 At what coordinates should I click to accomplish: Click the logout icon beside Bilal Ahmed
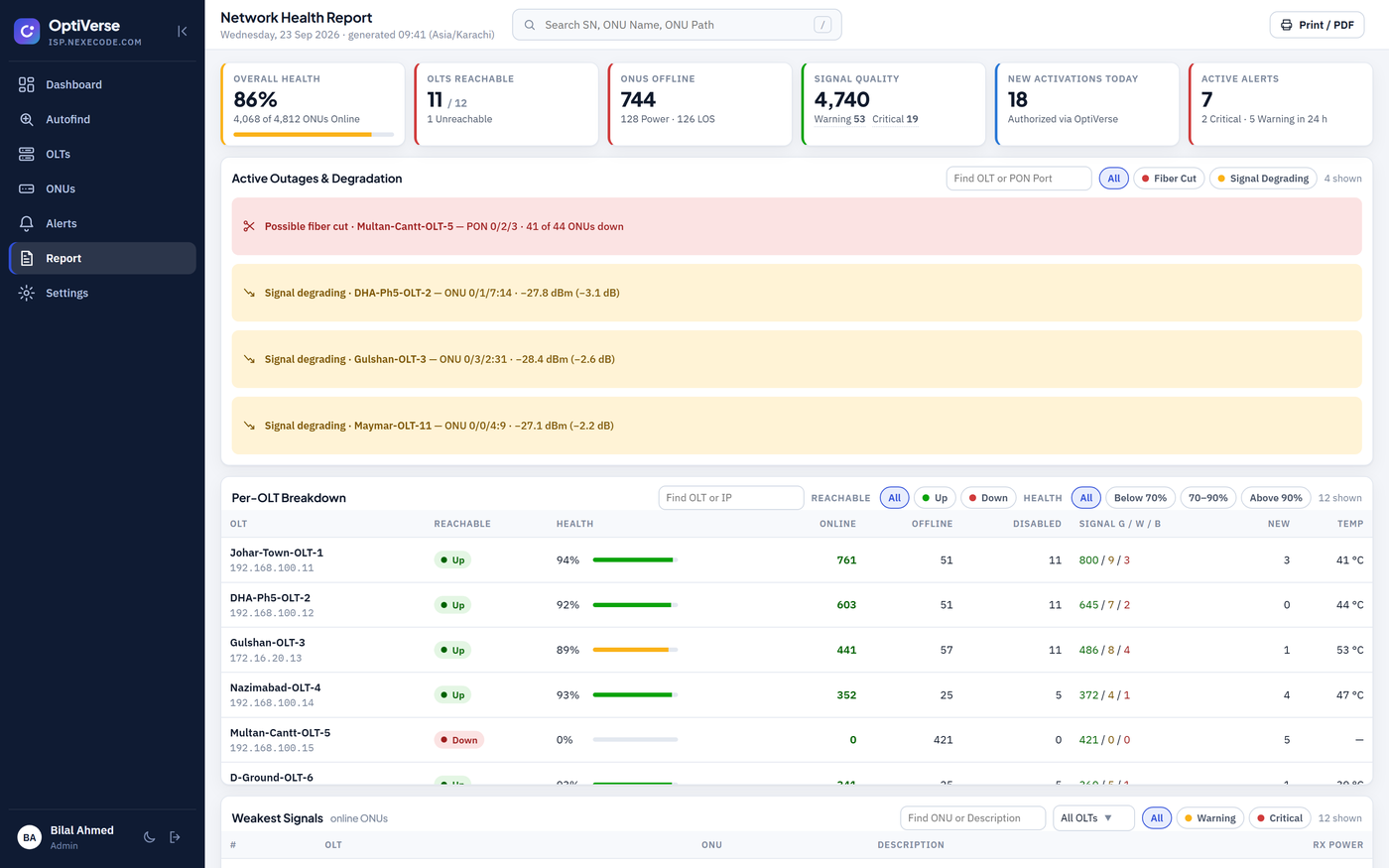175,837
